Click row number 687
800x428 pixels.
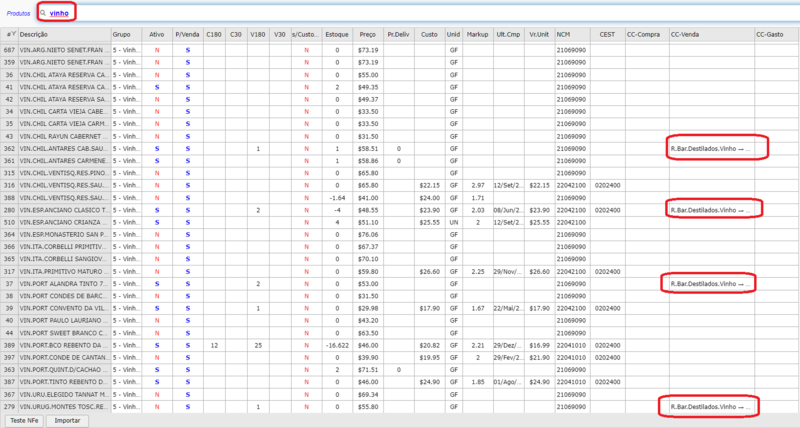[x=9, y=50]
